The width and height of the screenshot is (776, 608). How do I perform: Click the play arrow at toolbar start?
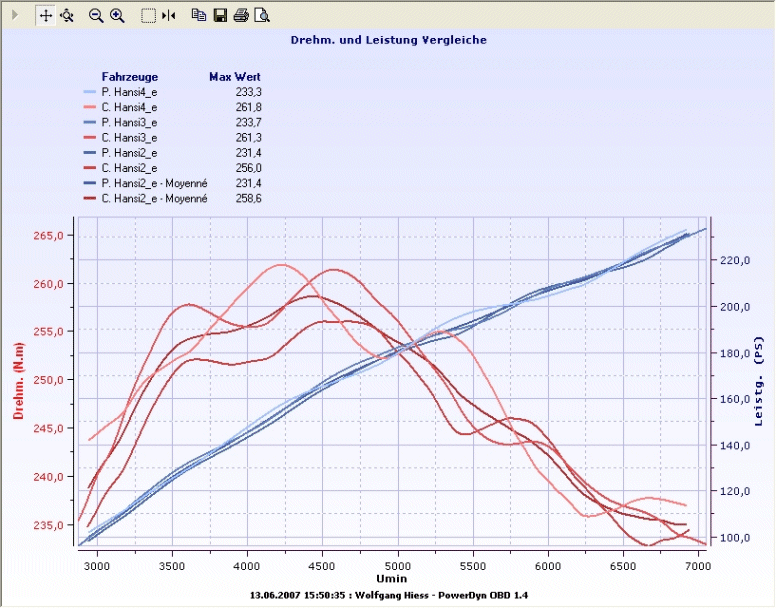point(14,15)
